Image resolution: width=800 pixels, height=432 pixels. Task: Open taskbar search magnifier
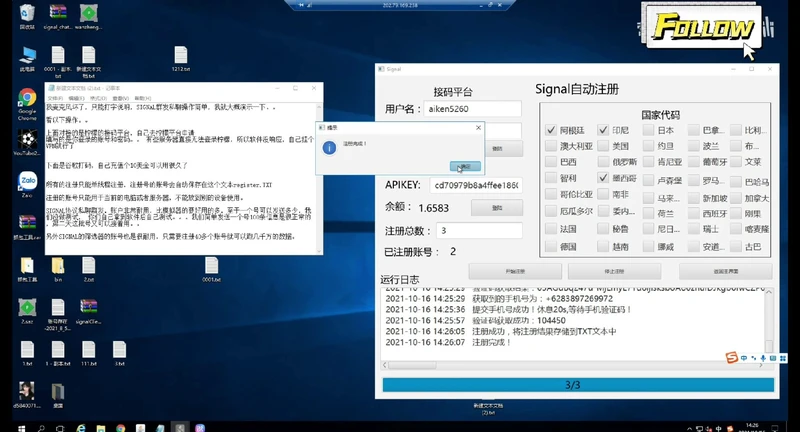pyautogui.click(x=41, y=428)
